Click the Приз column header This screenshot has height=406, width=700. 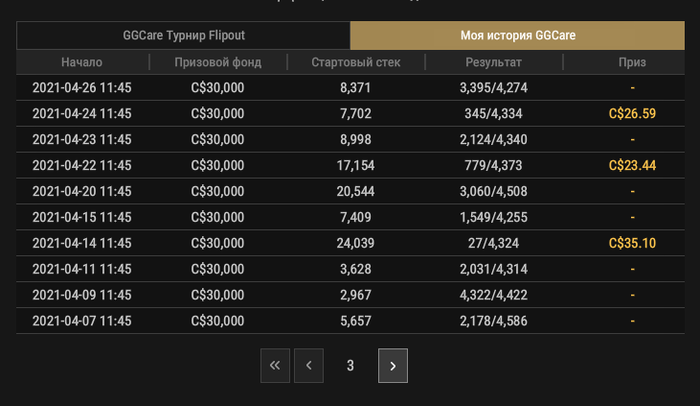click(x=632, y=62)
